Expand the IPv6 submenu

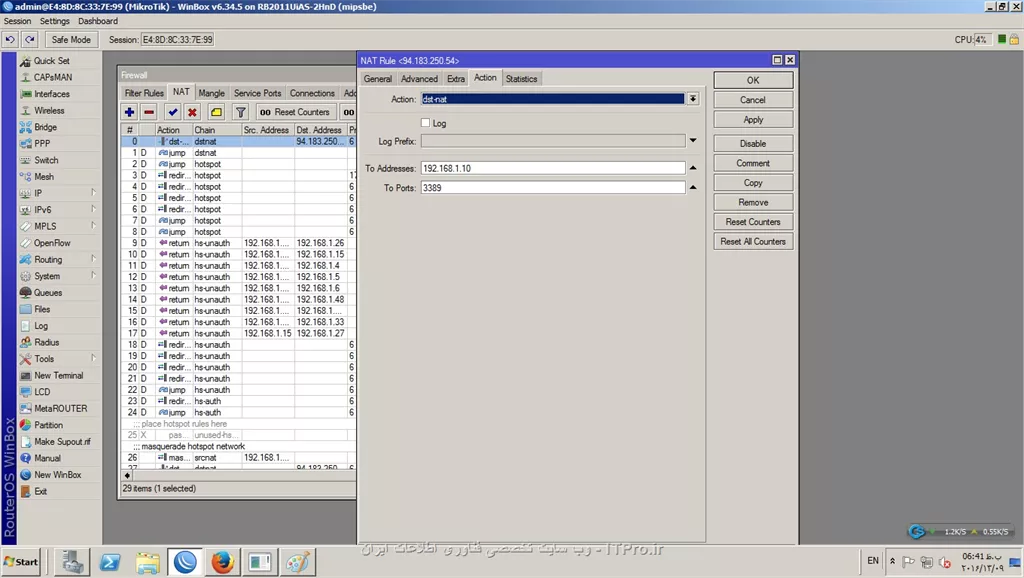[x=93, y=210]
